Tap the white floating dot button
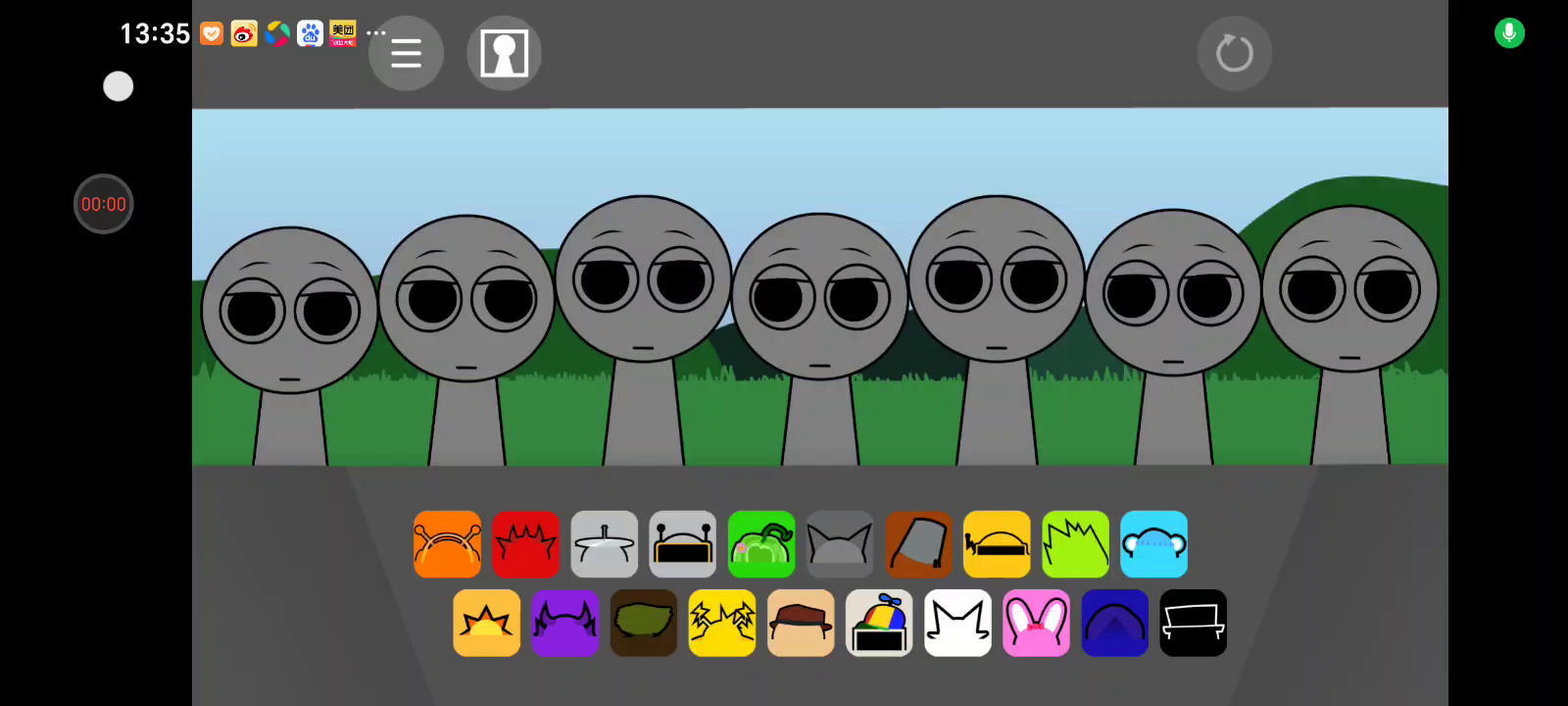Image resolution: width=1568 pixels, height=706 pixels. pos(119,86)
